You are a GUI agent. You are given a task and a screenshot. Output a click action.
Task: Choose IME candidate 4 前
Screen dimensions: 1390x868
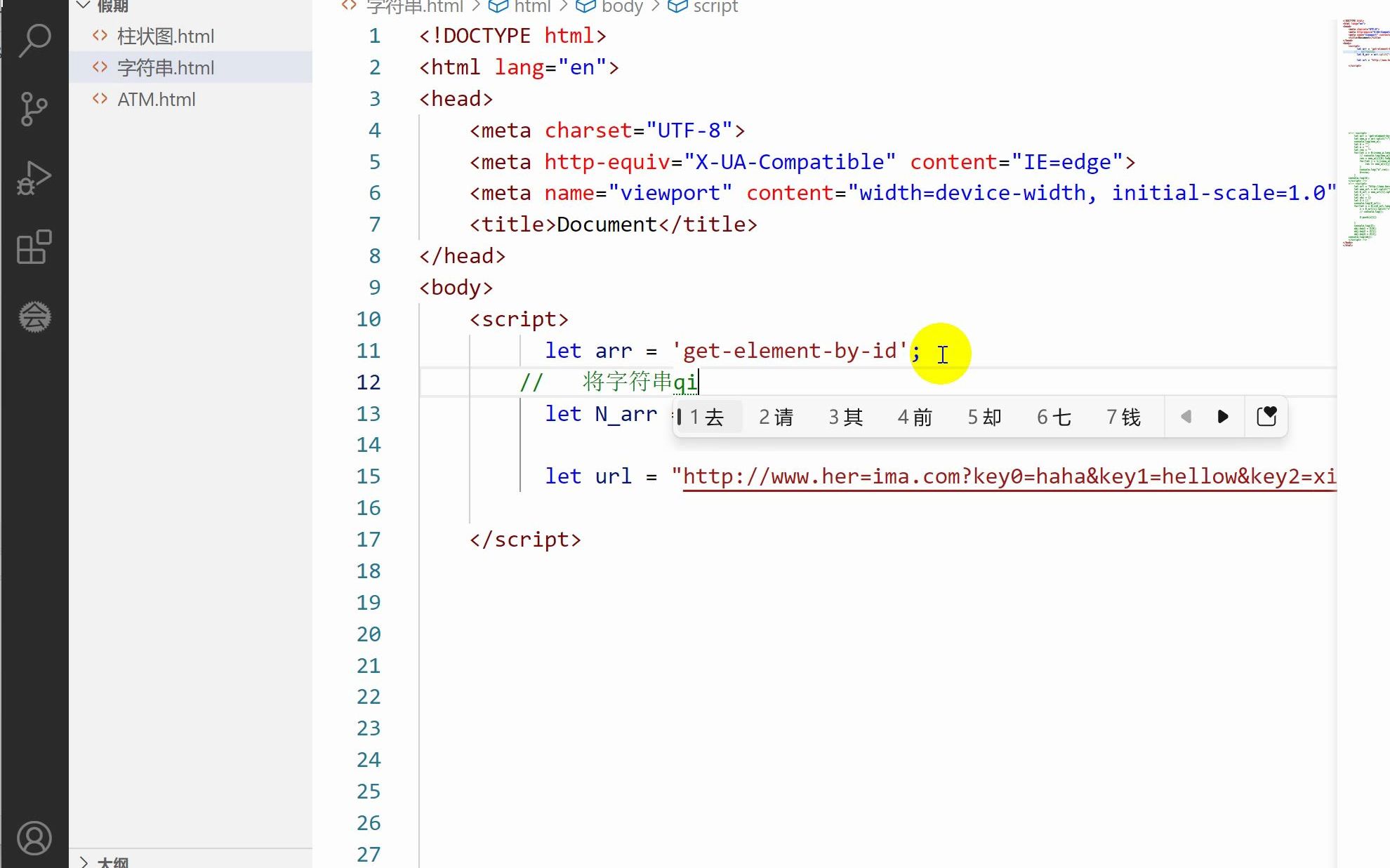coord(915,417)
